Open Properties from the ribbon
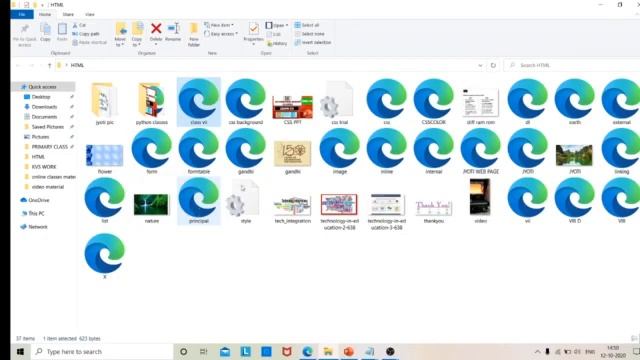640x360 pixels. [253, 33]
